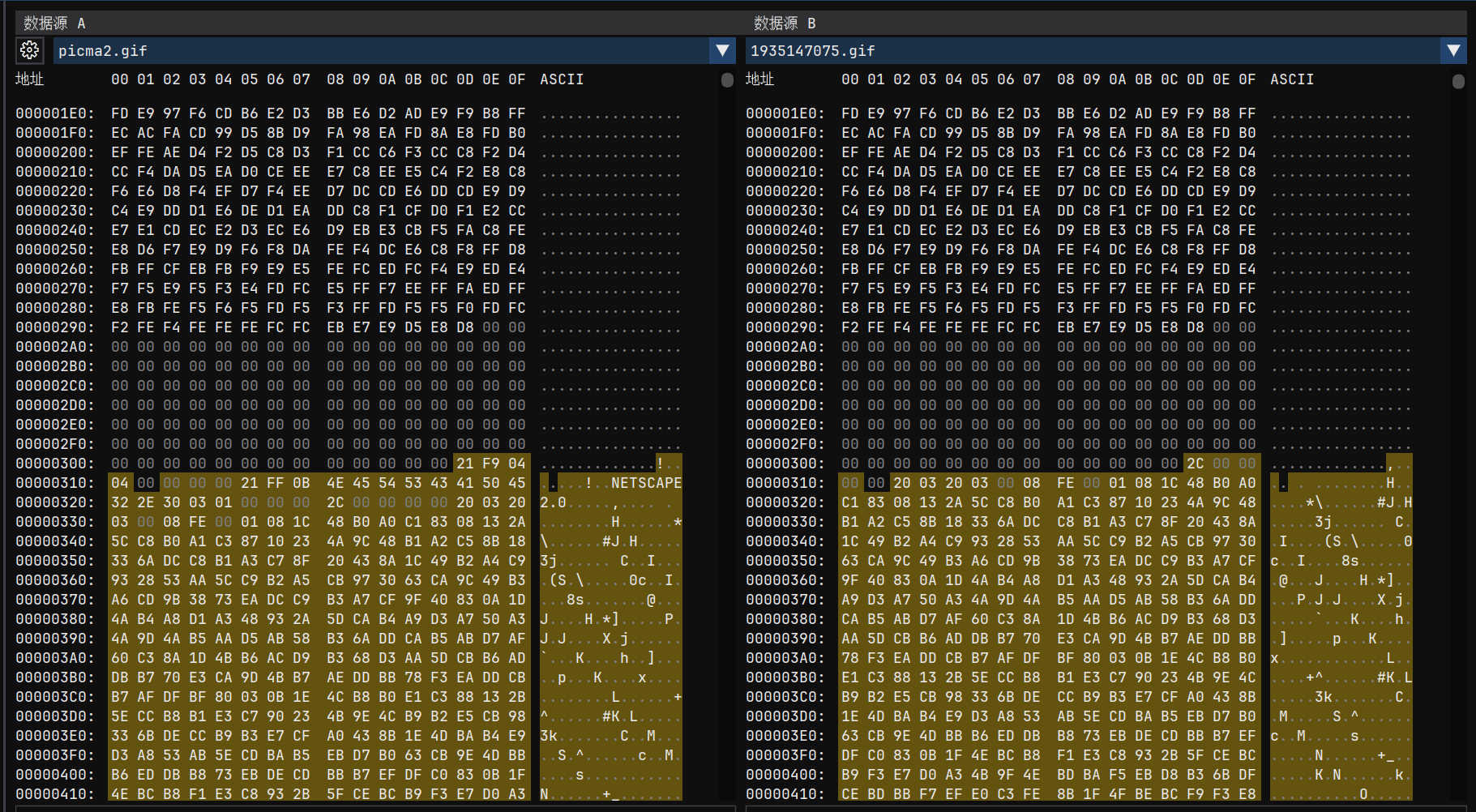Image resolution: width=1476 pixels, height=812 pixels.
Task: Click the 00 column header in source B
Action: (x=850, y=79)
